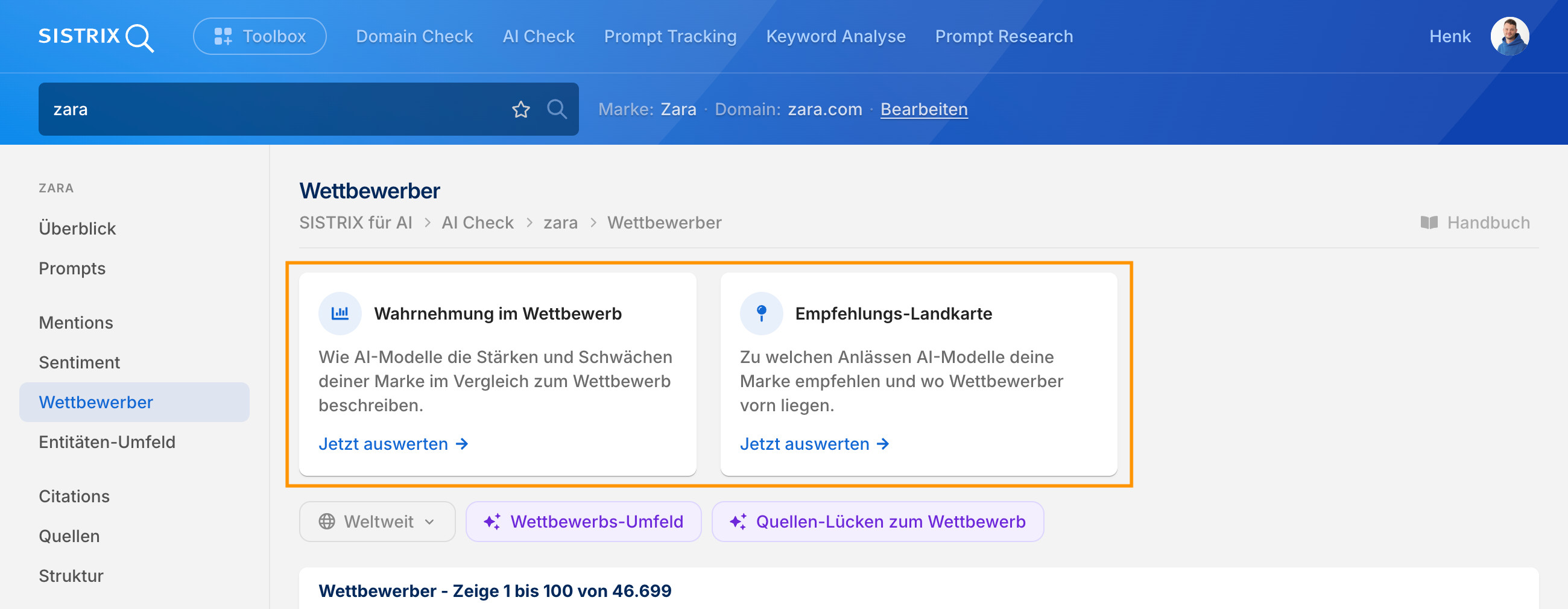
Task: Open Prompt Tracking menu item
Action: click(x=670, y=37)
